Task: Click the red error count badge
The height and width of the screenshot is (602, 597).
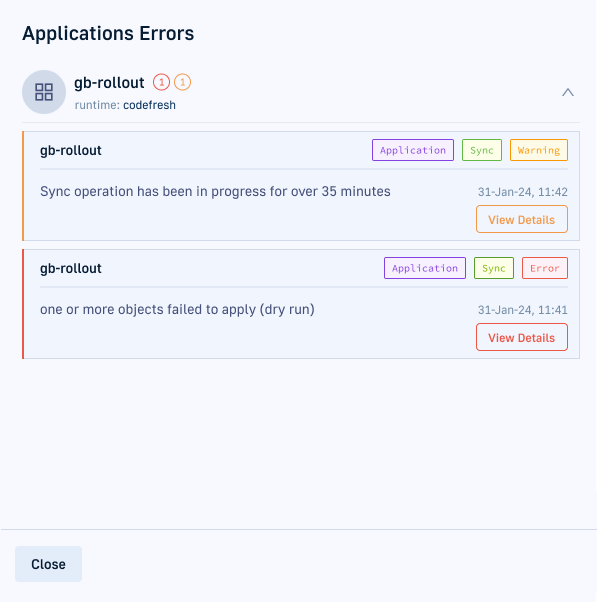Action: (x=161, y=82)
